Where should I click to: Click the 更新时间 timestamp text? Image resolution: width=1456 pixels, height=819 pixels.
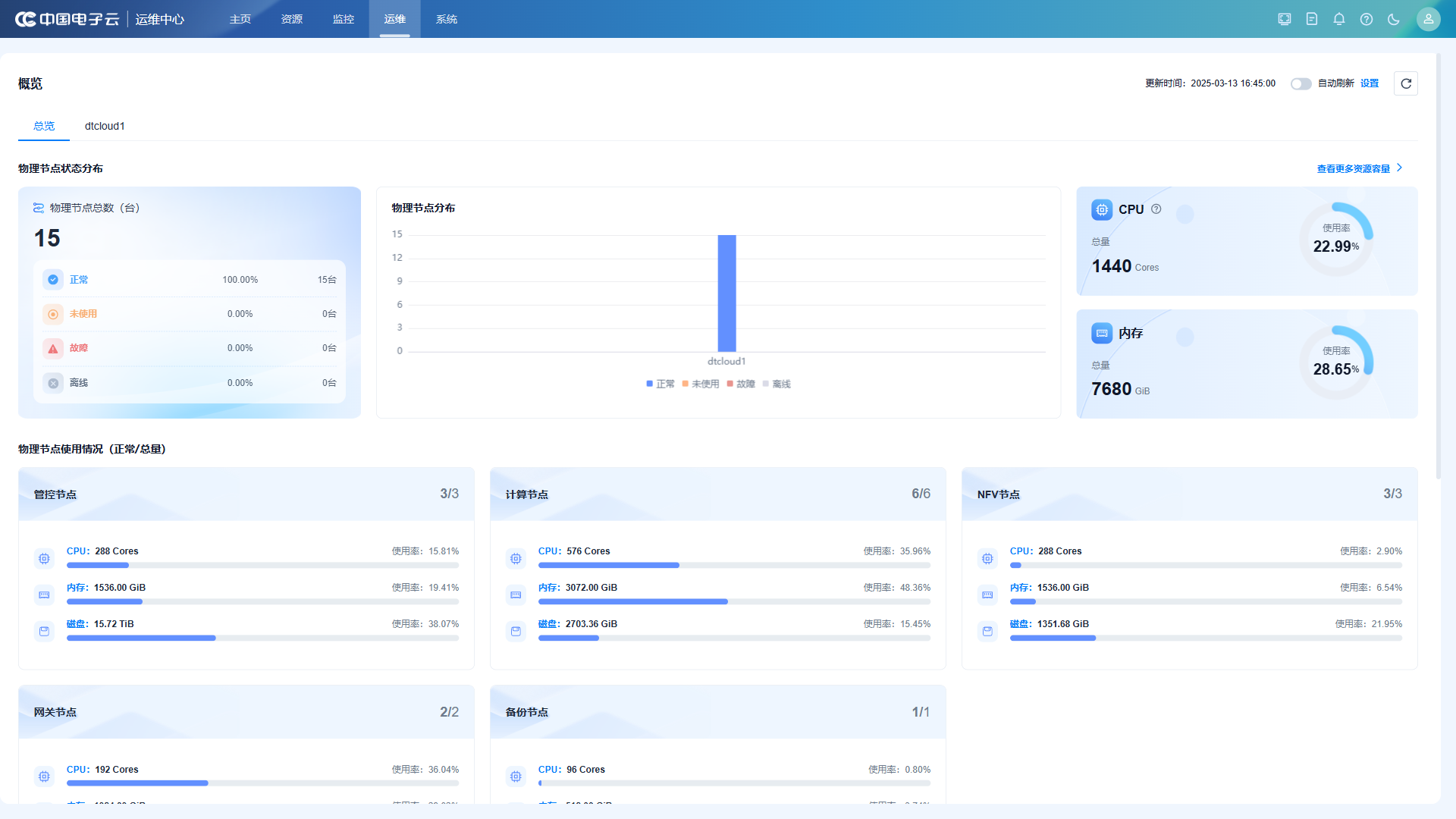pos(1210,83)
